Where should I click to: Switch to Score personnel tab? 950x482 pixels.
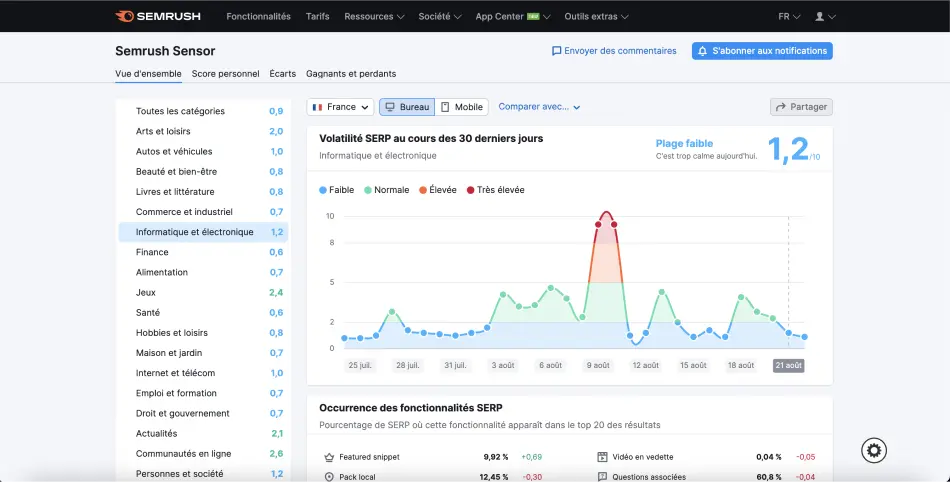coord(225,74)
